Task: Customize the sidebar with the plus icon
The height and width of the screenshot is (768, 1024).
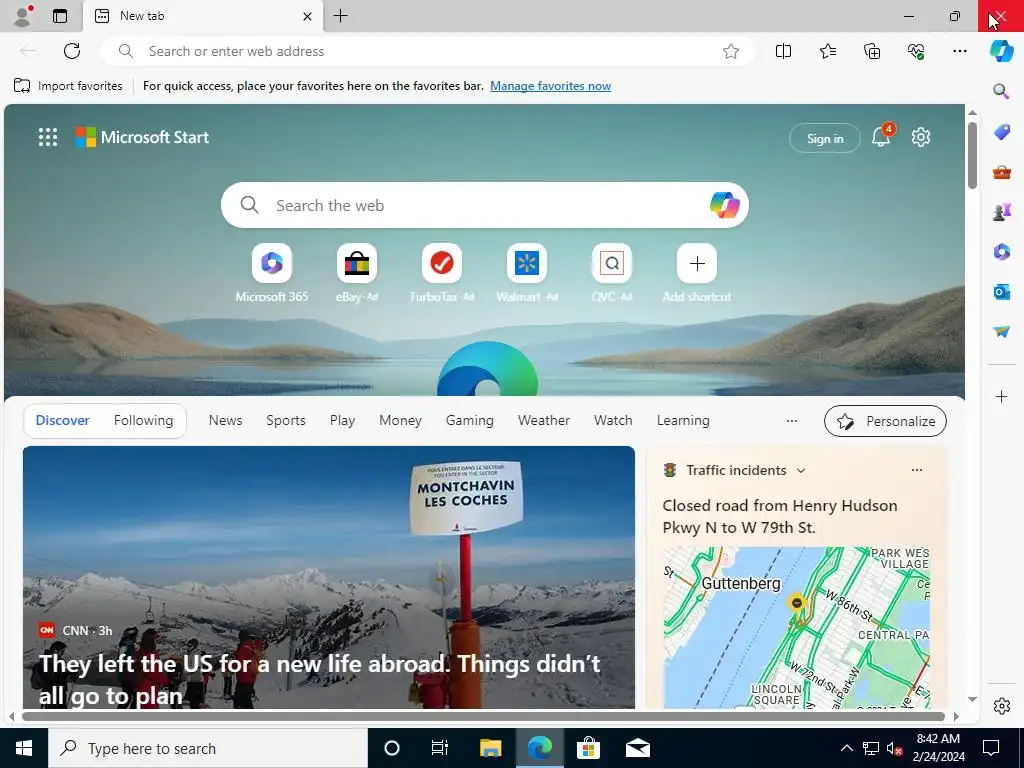Action: [x=1001, y=396]
